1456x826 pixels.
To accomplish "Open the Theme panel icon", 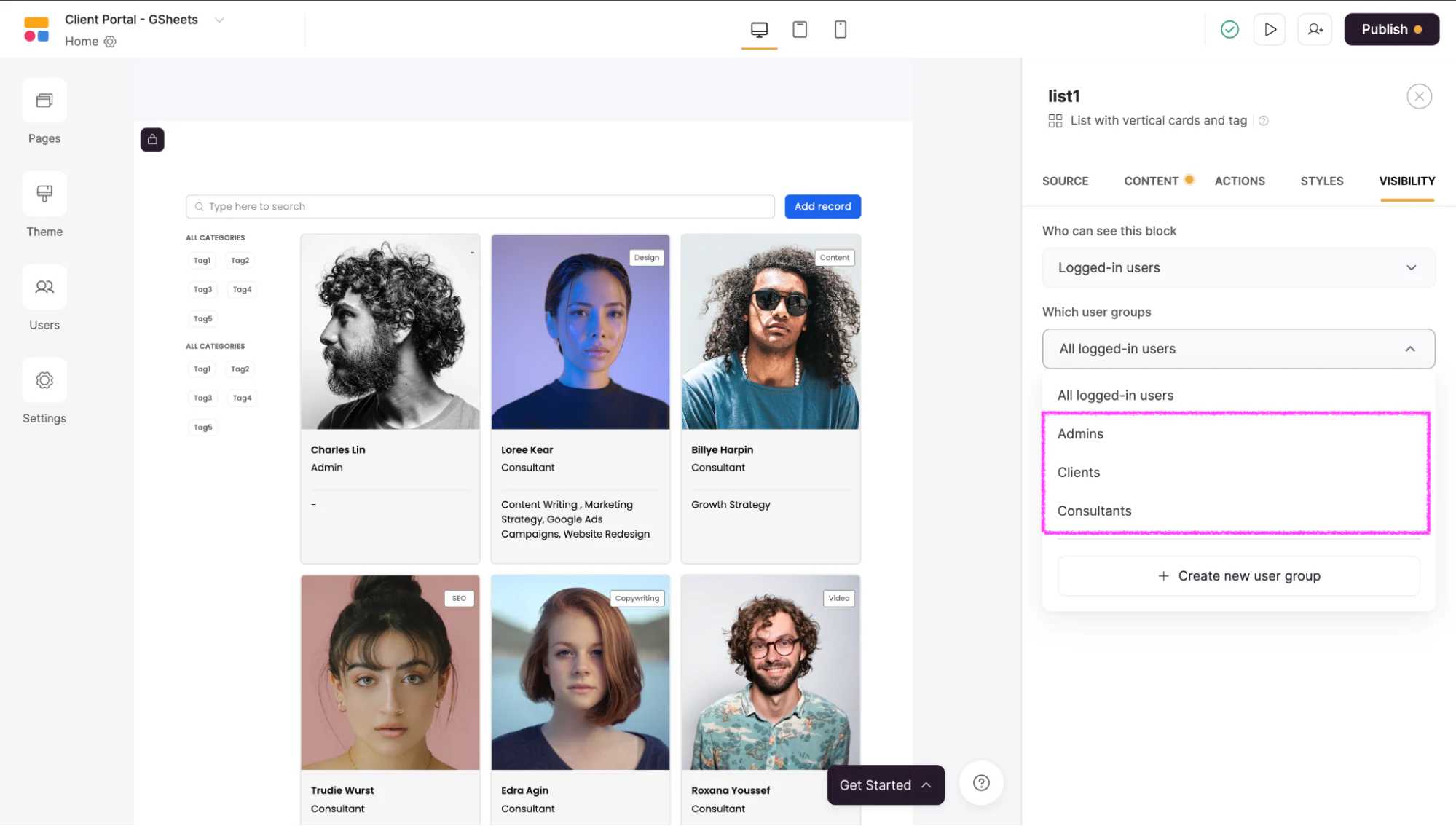I will pos(44,194).
